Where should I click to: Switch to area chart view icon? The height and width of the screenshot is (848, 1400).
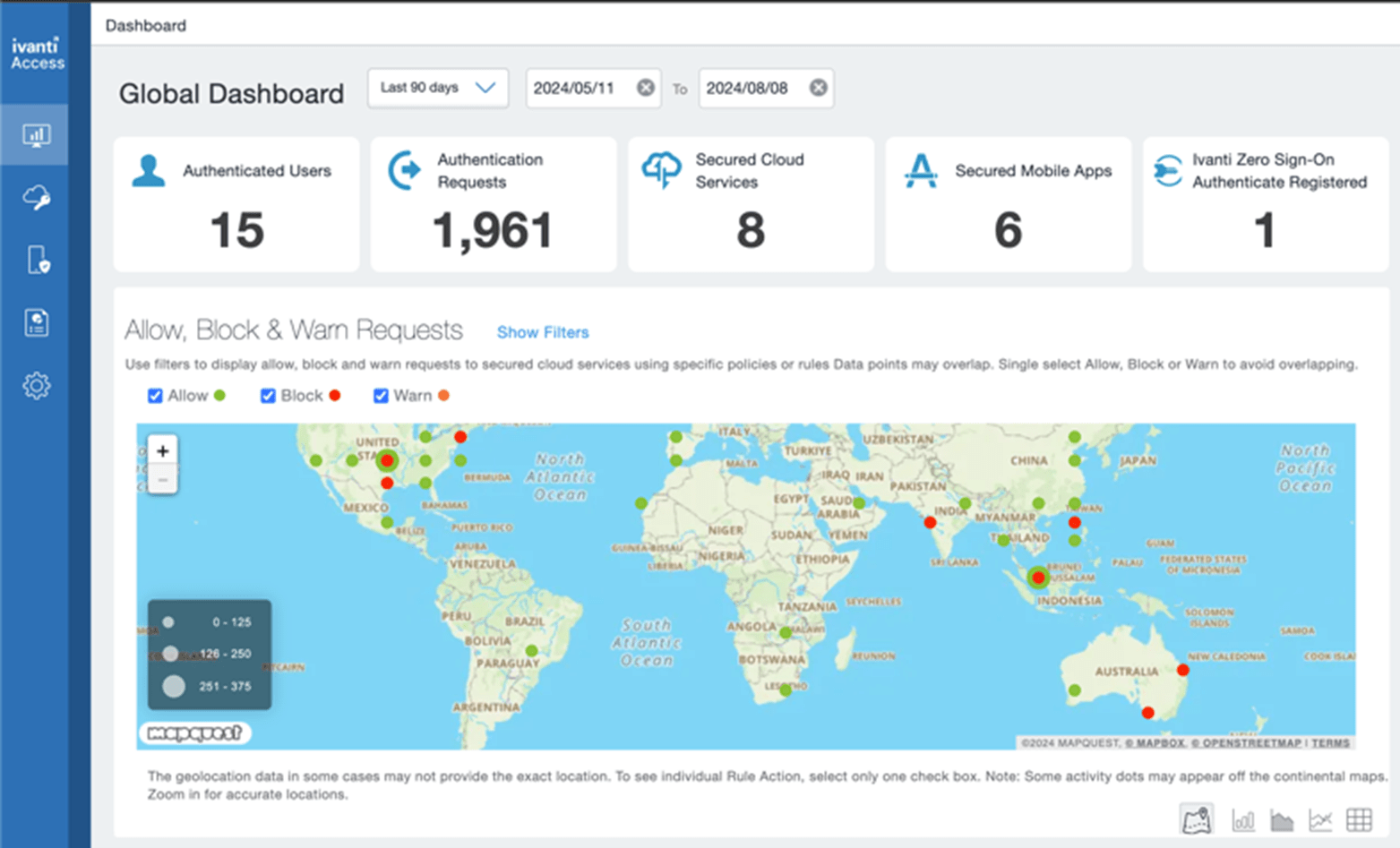(1282, 819)
